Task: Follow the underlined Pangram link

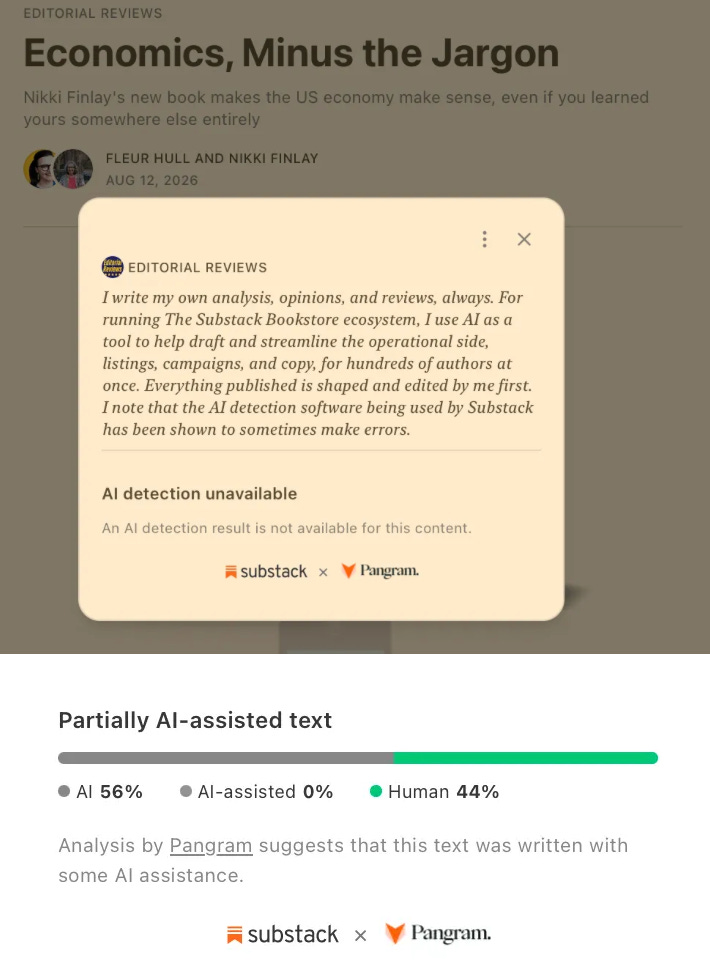Action: point(211,846)
